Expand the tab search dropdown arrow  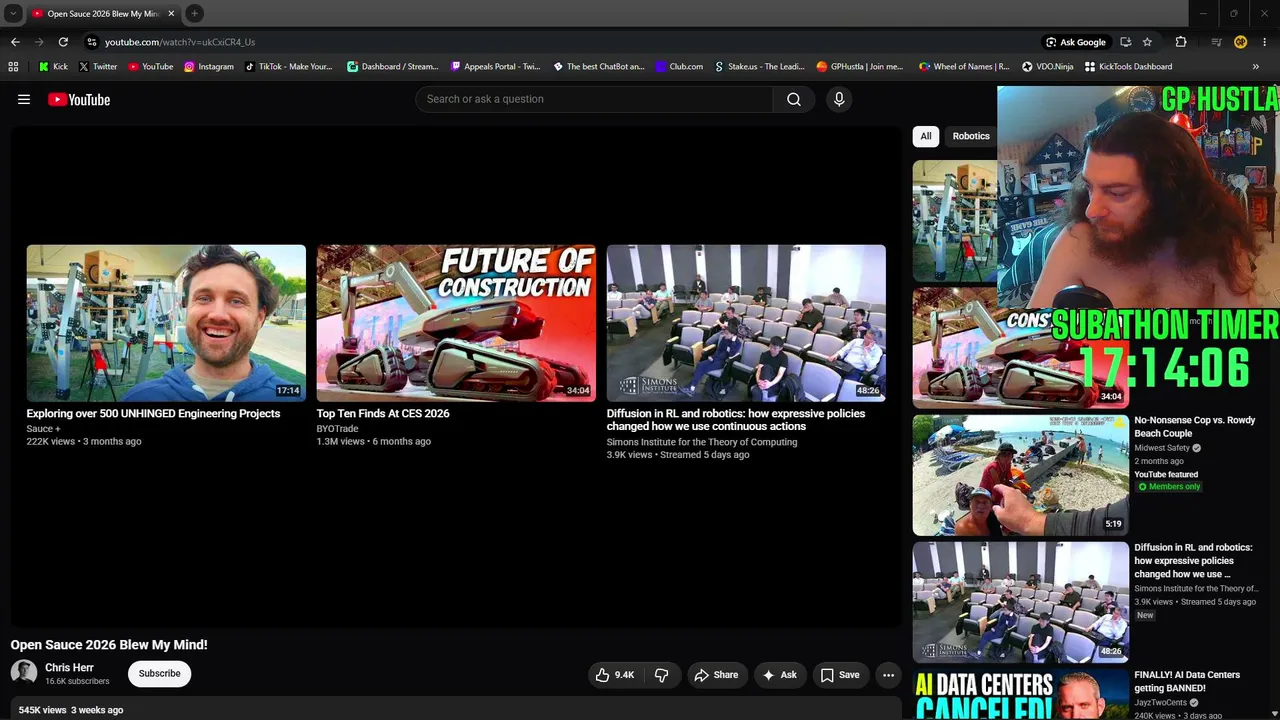(13, 13)
